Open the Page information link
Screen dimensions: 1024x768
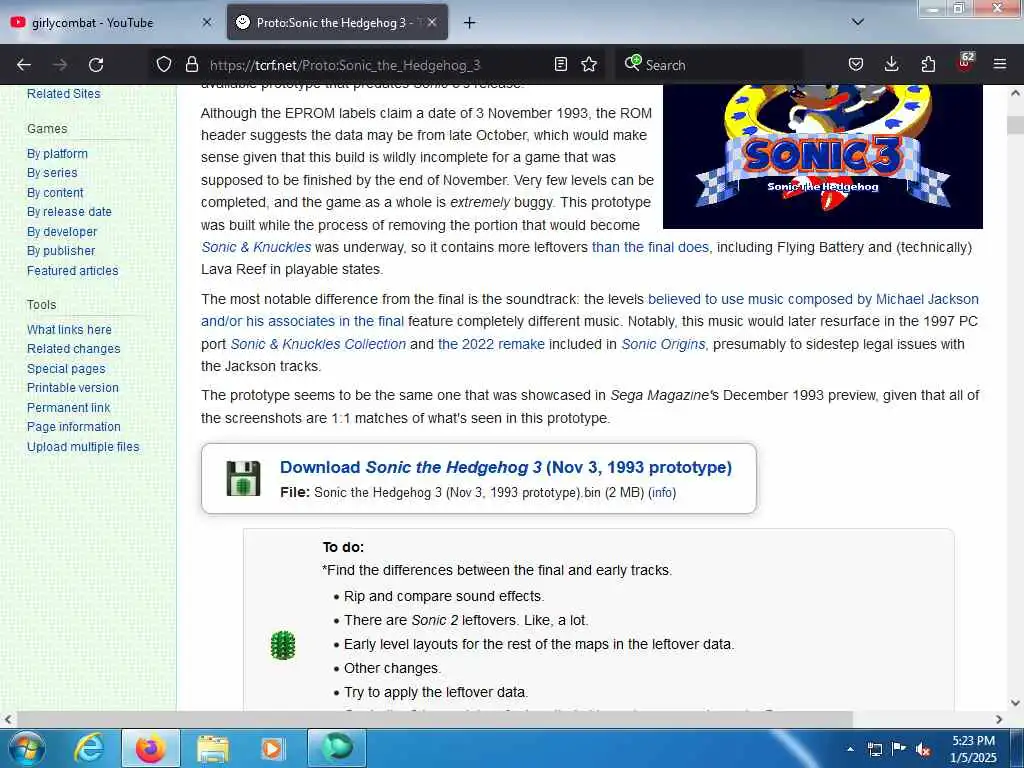click(74, 426)
